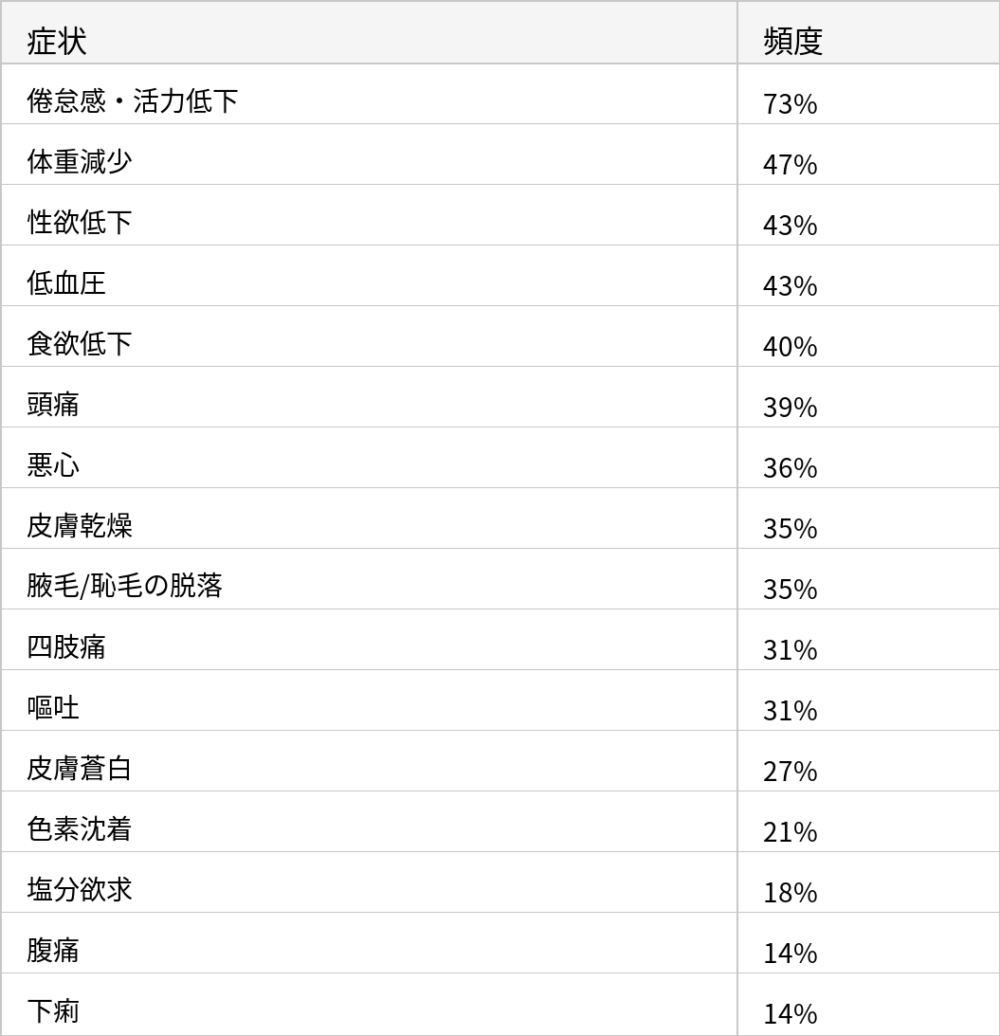Click the 症状 column header
The image size is (1000, 1036).
pyautogui.click(x=57, y=41)
